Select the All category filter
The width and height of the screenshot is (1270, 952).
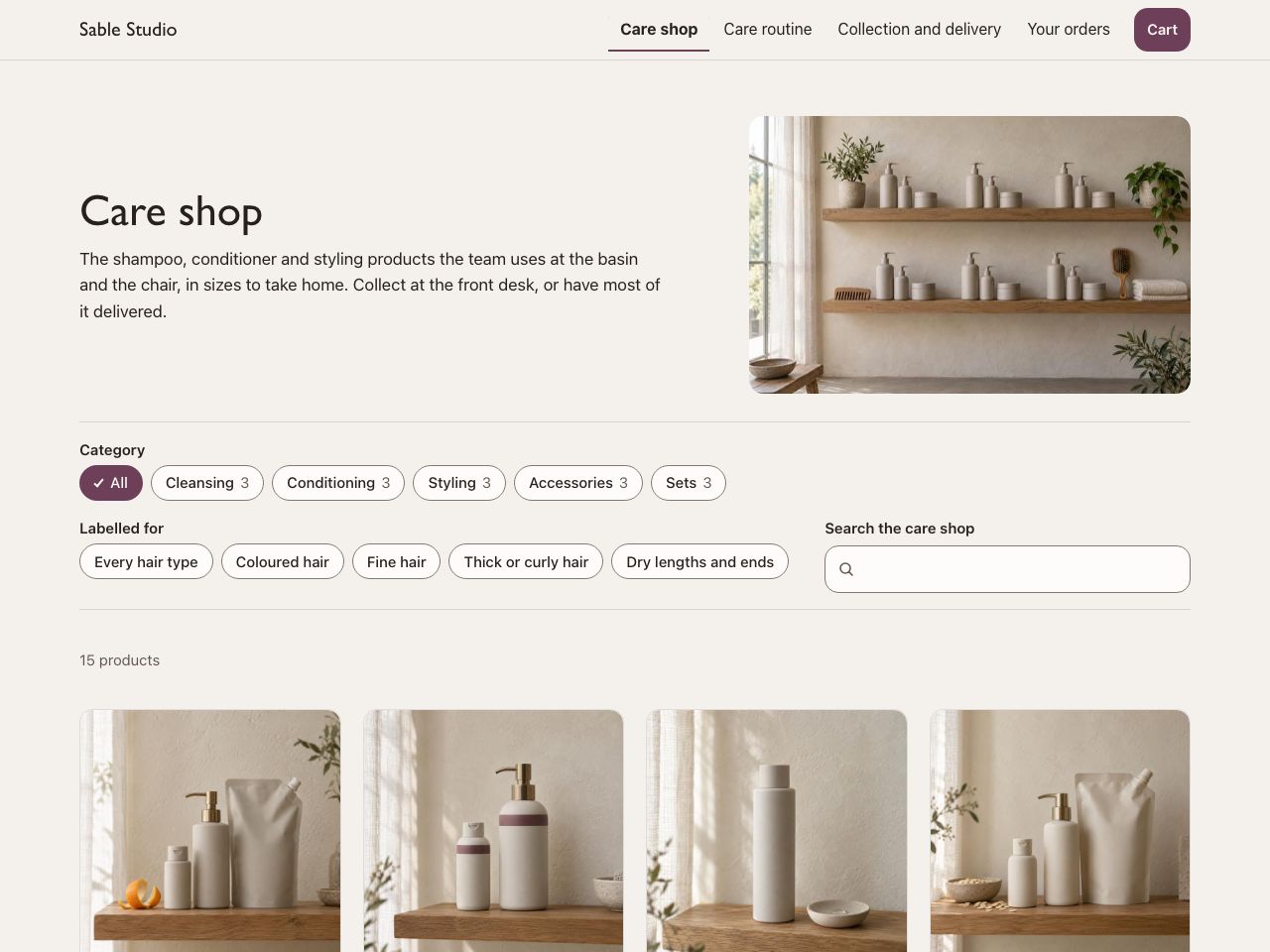[x=111, y=483]
